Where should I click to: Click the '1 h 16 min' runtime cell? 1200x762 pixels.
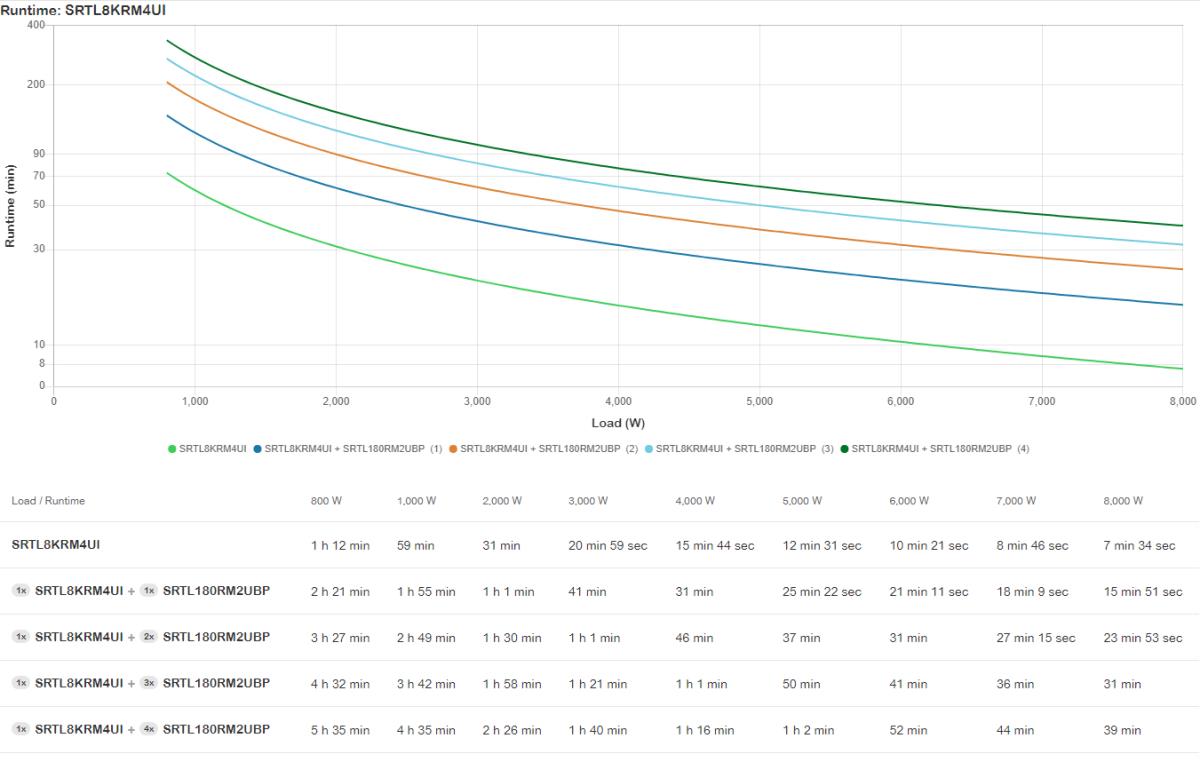click(705, 730)
